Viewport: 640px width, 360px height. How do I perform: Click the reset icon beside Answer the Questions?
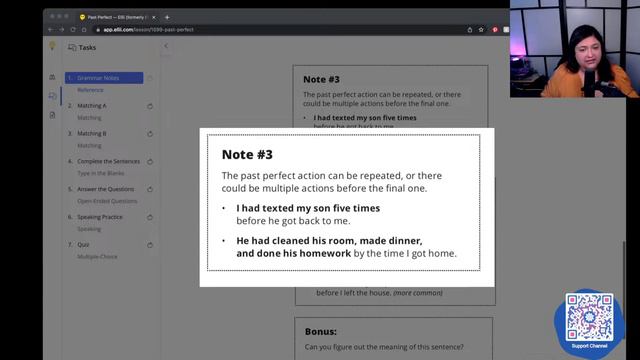[x=150, y=189]
